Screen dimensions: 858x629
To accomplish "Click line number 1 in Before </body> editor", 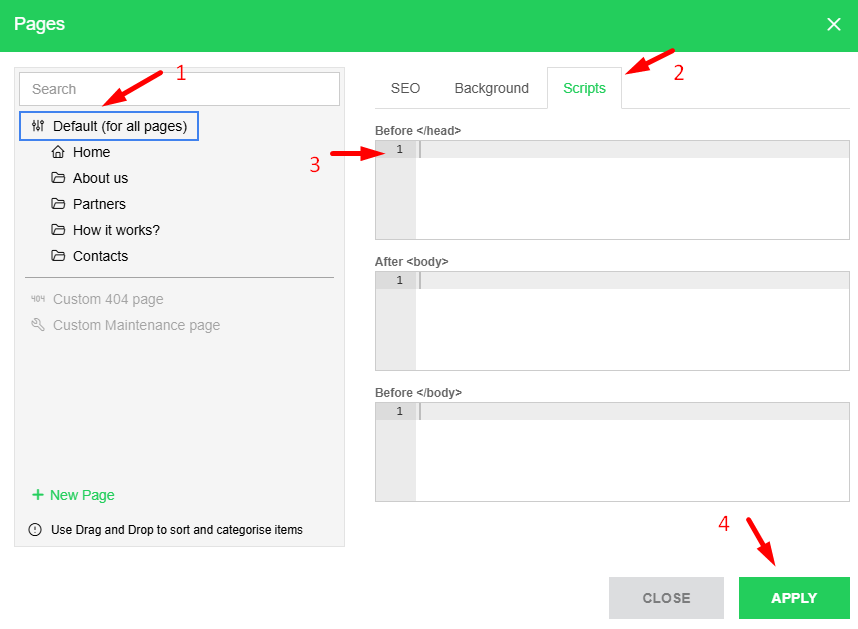I will [399, 411].
